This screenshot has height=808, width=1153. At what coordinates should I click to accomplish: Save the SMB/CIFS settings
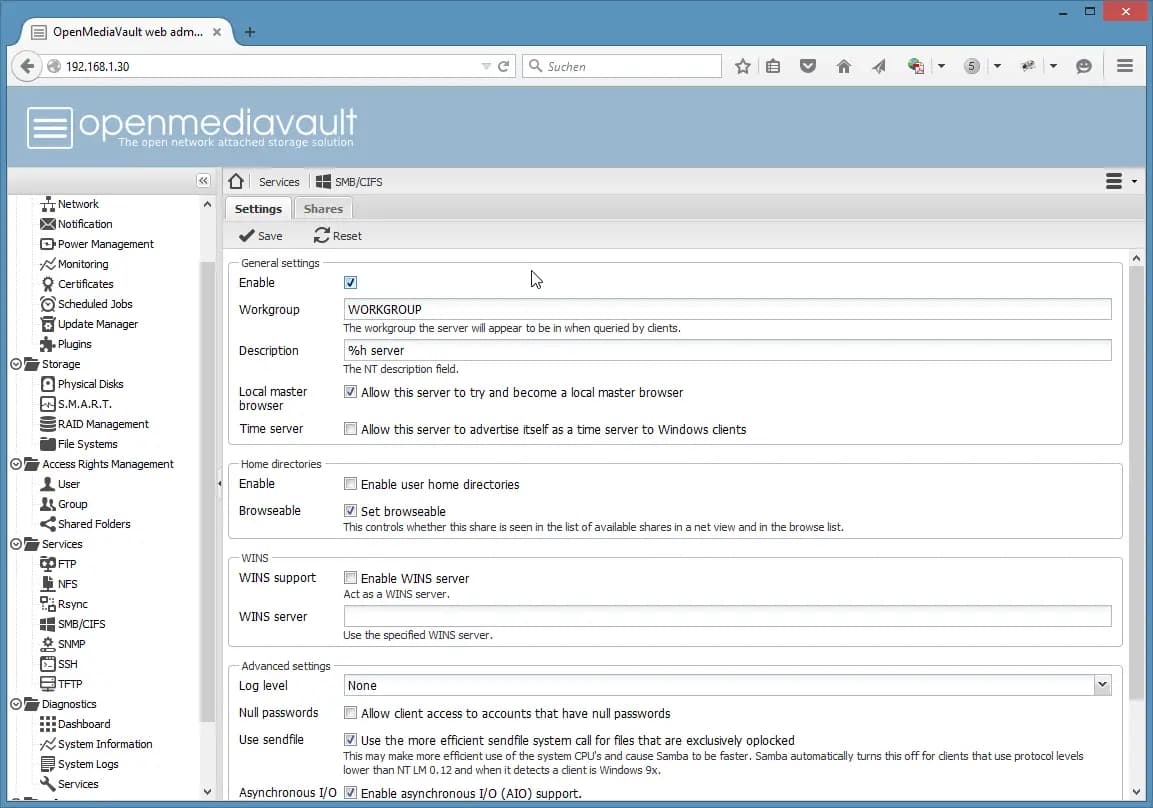click(260, 236)
